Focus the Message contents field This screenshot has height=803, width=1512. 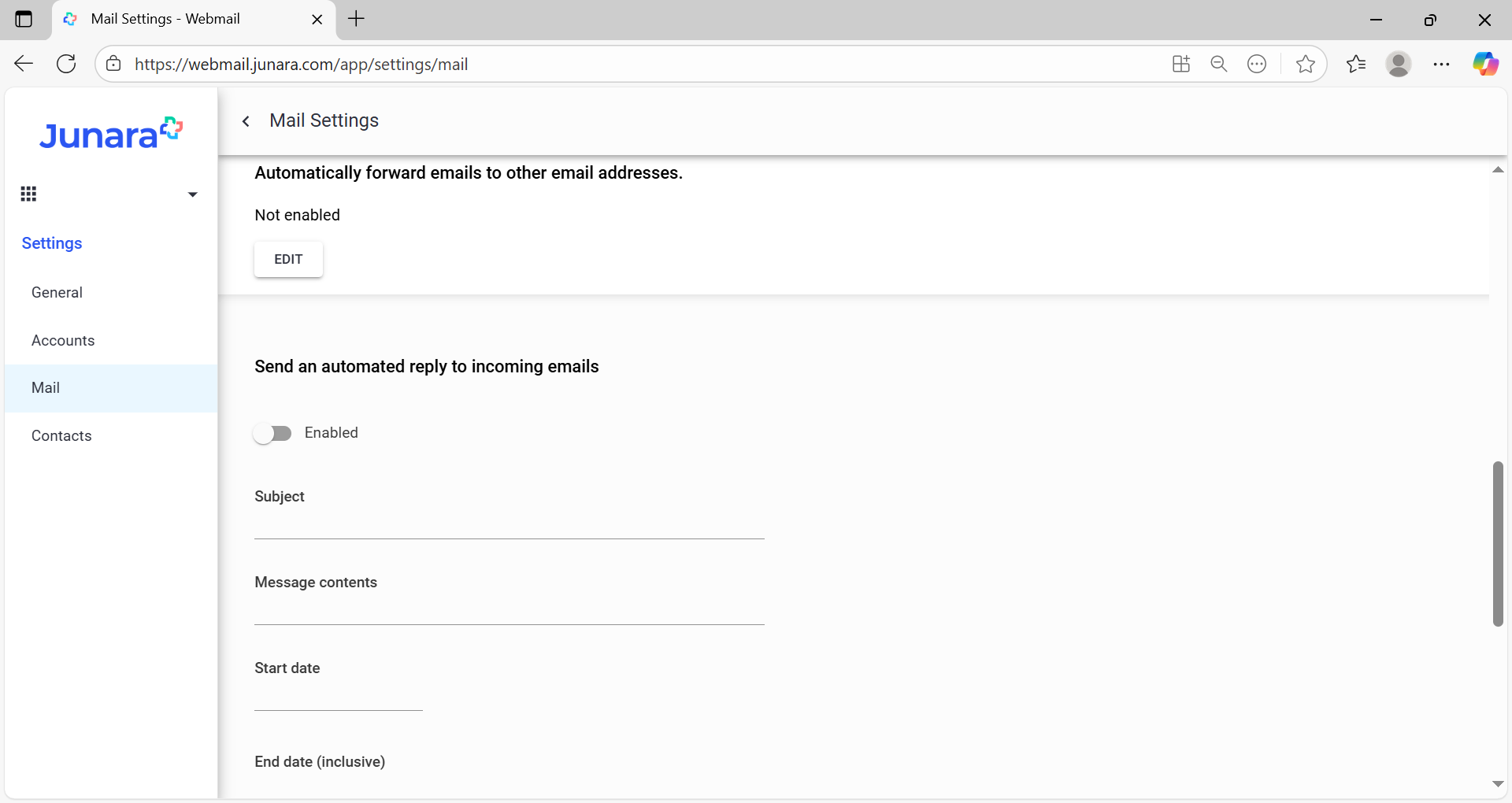tap(510, 610)
